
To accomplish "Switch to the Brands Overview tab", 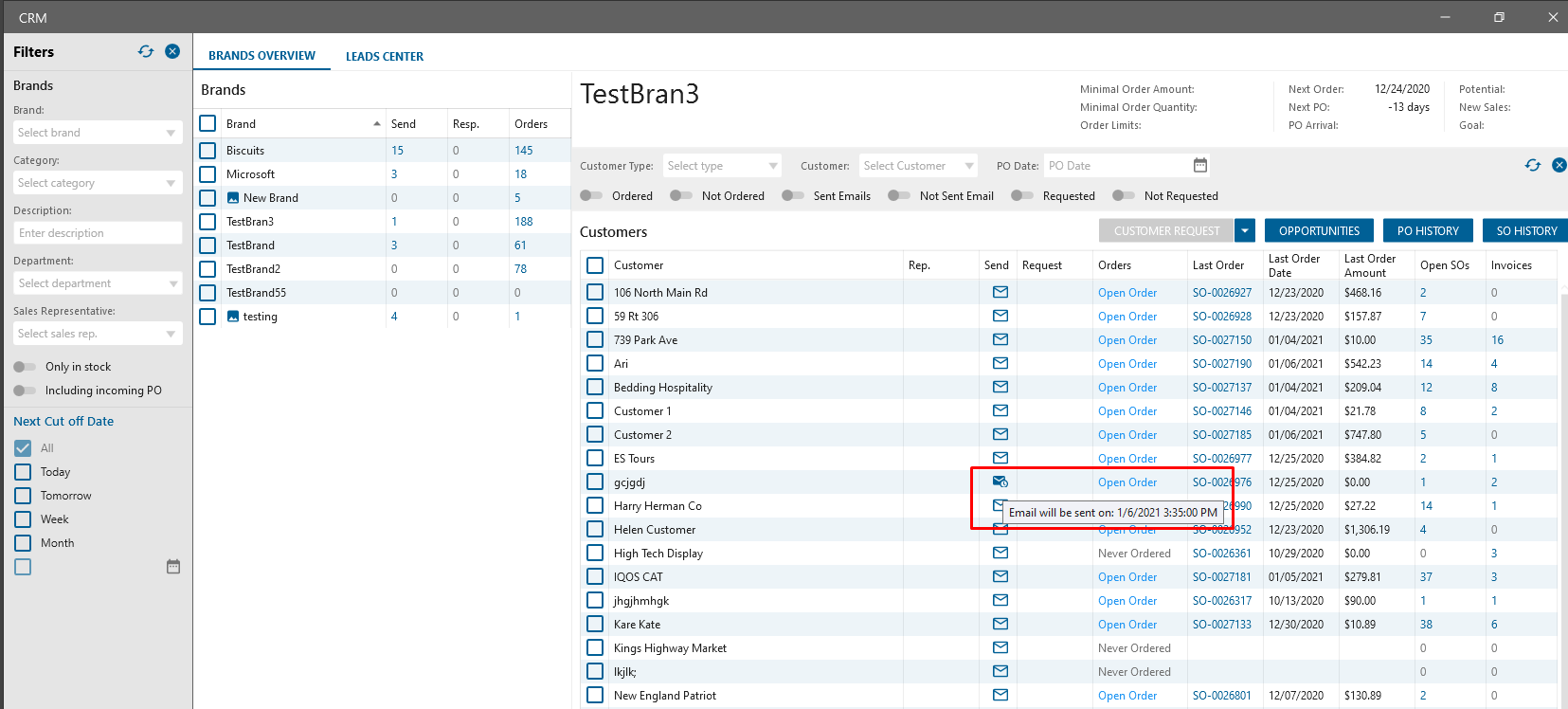I will [x=261, y=56].
